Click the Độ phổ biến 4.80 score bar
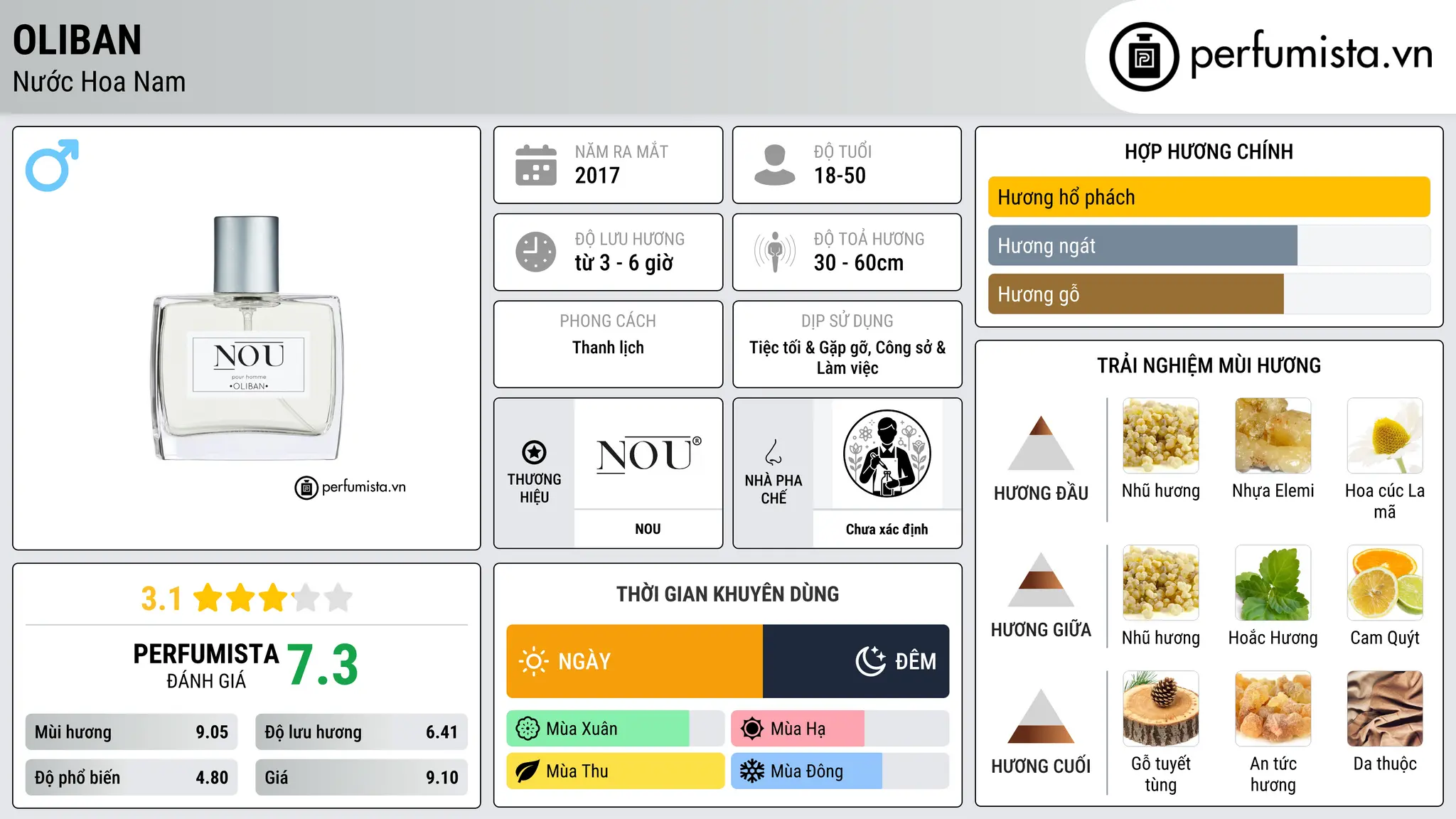1456x819 pixels. (x=132, y=777)
